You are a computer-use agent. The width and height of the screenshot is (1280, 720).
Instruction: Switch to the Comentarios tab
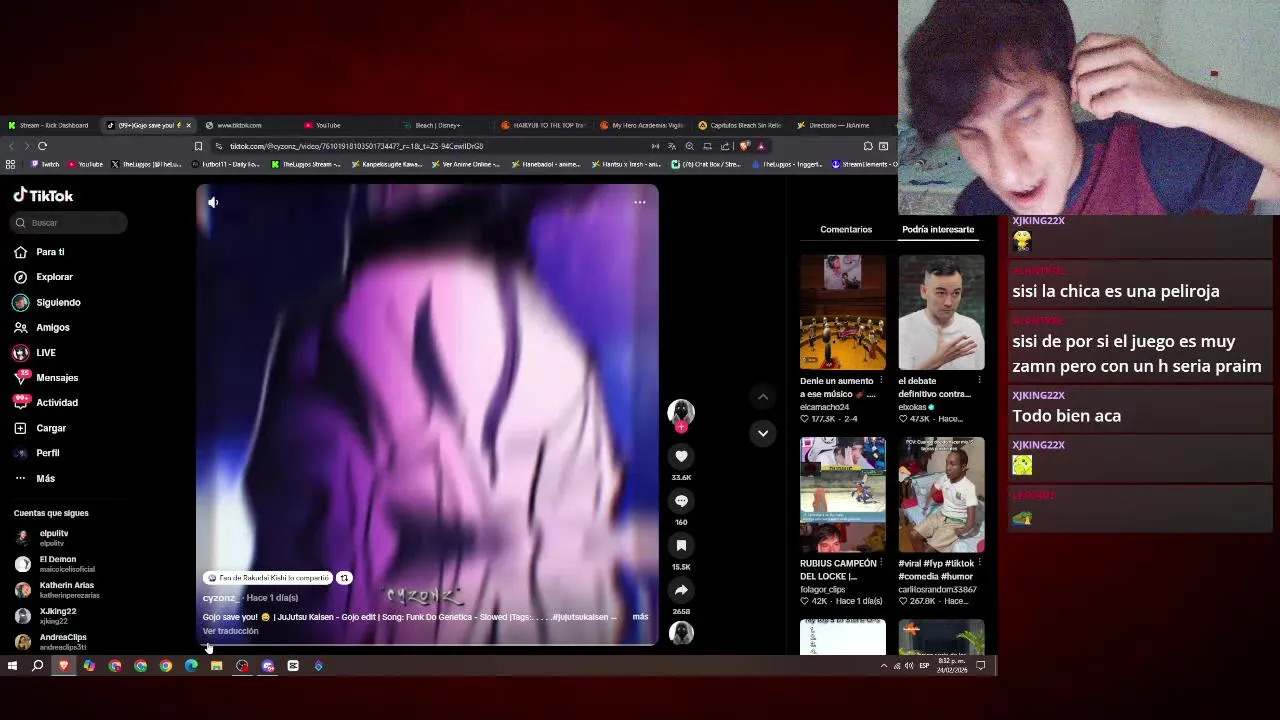pyautogui.click(x=846, y=229)
